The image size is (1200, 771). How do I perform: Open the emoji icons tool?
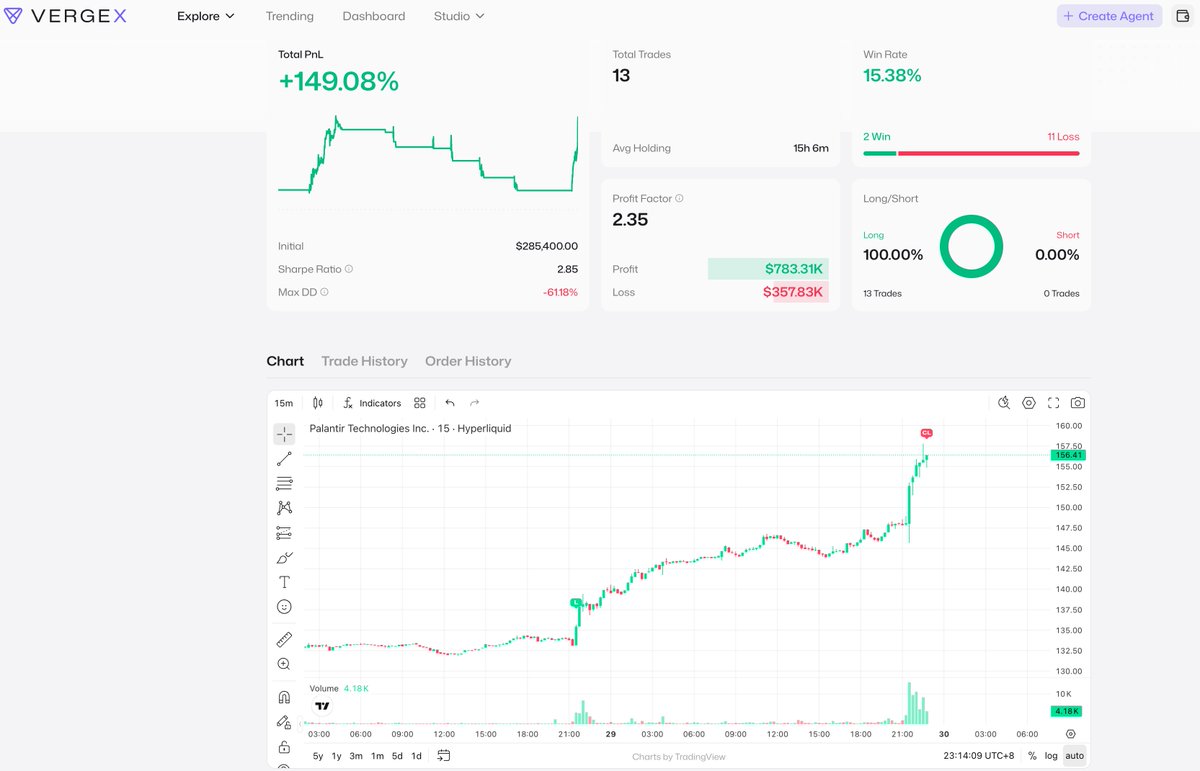pyautogui.click(x=284, y=607)
